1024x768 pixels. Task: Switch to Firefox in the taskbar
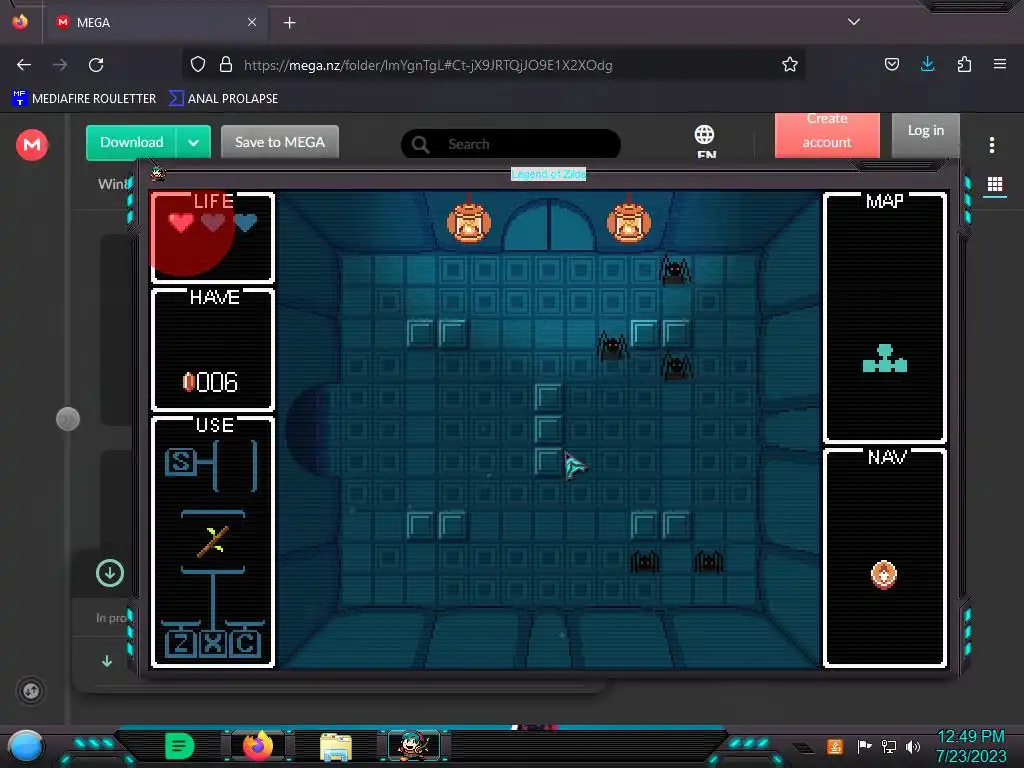[257, 746]
